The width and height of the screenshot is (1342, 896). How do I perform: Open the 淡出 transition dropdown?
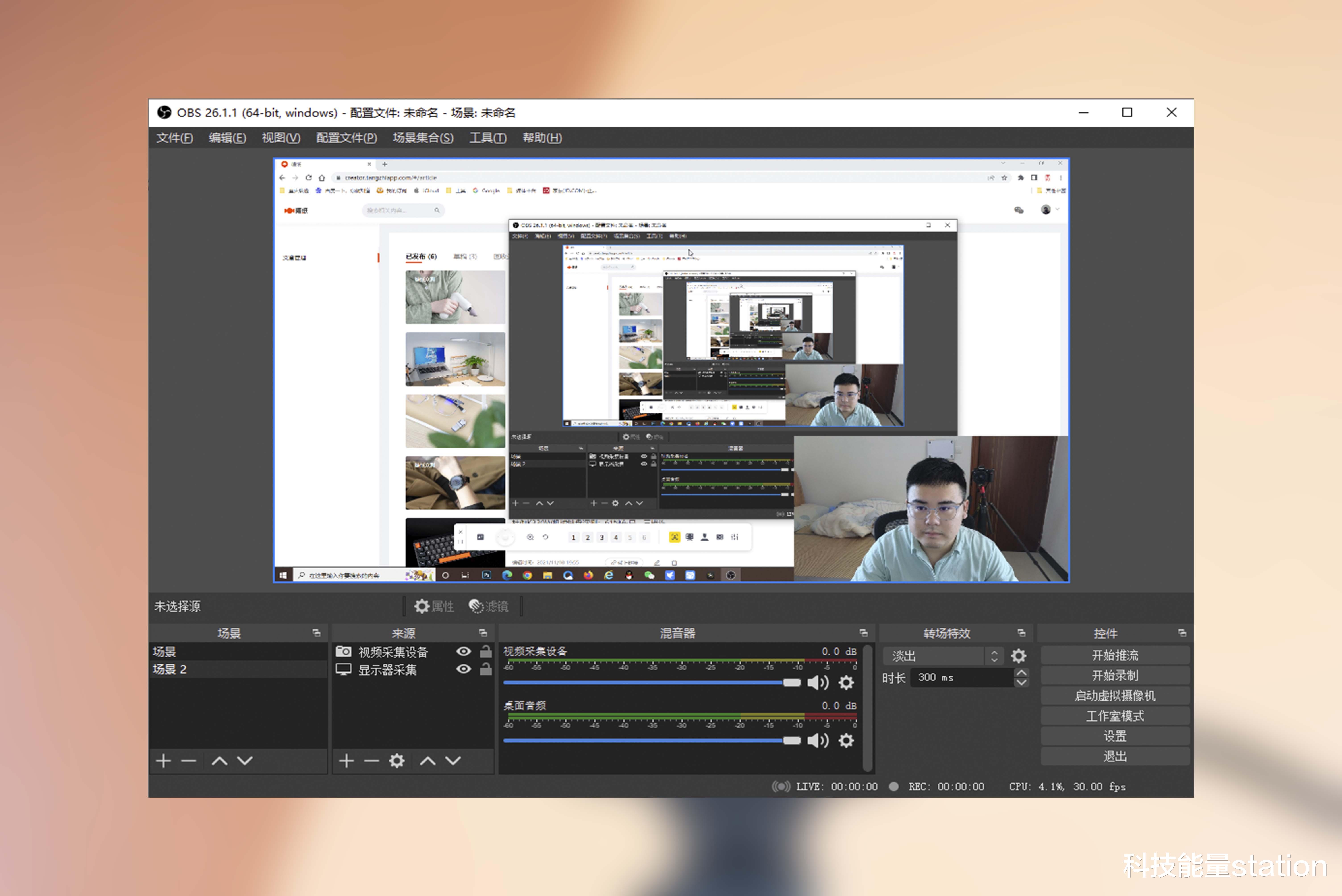pyautogui.click(x=943, y=656)
